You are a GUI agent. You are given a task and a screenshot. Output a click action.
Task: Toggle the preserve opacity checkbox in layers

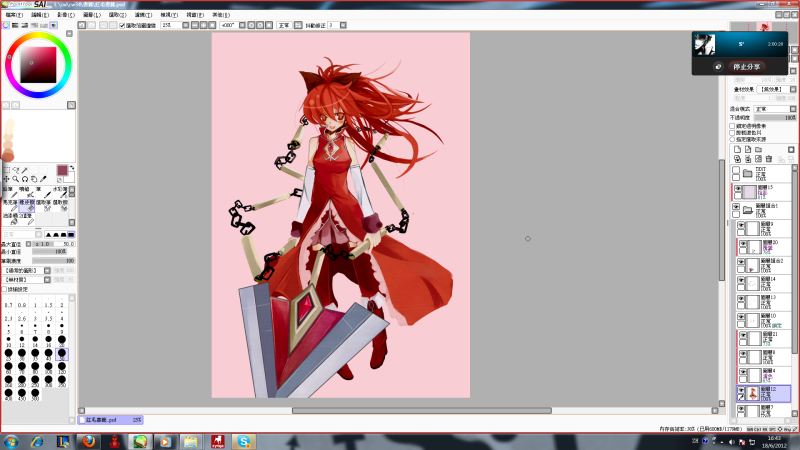click(x=732, y=124)
